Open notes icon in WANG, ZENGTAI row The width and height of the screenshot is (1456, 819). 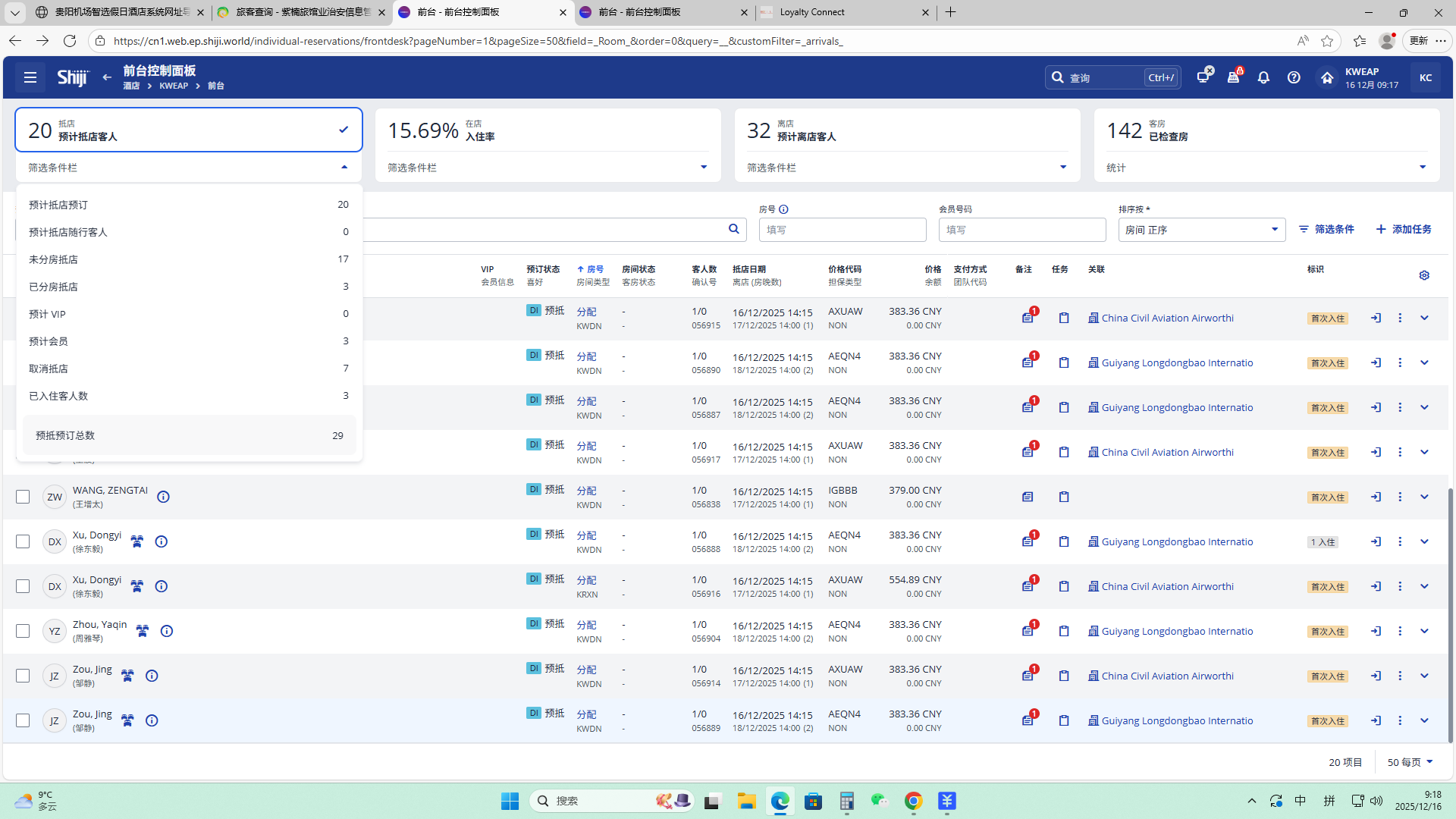point(1028,497)
